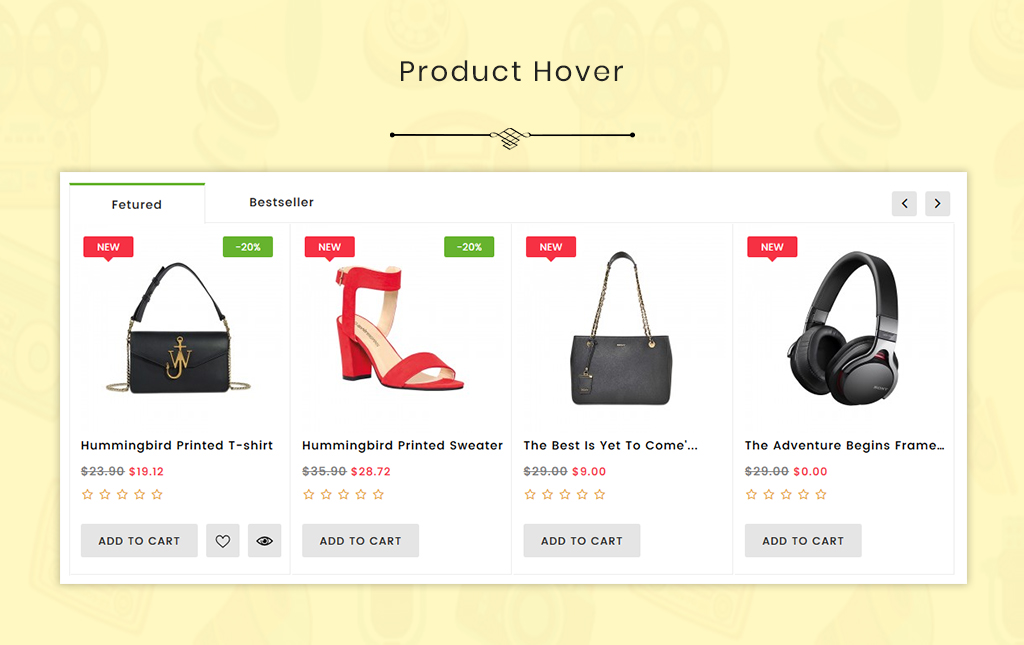The image size is (1024, 645).
Task: Open the Hummingbird Printed Sweater title link
Action: pos(402,445)
